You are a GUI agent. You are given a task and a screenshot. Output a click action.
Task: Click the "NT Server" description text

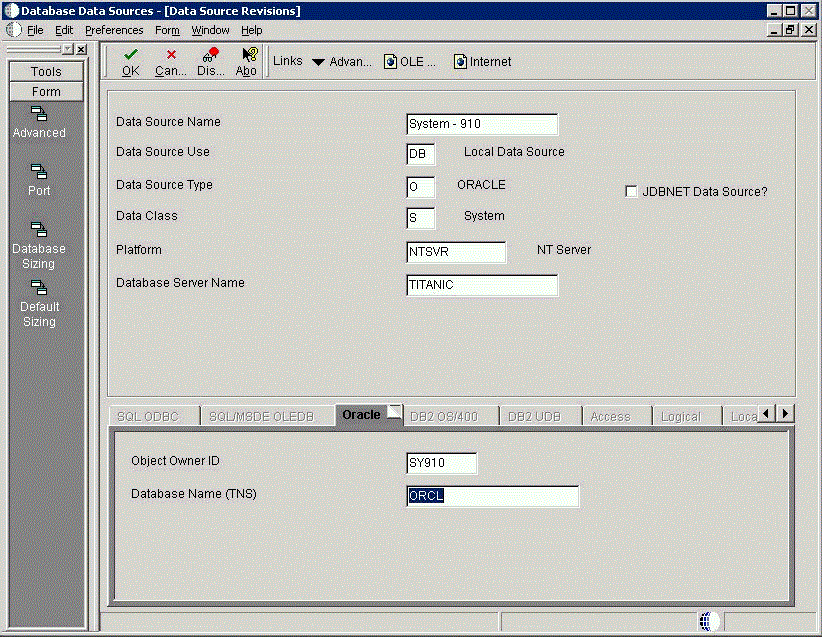tap(564, 250)
